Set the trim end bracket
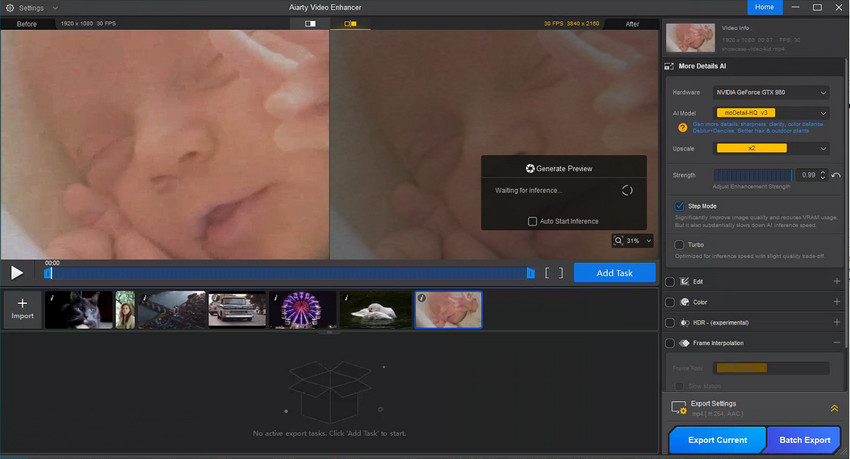The image size is (850, 459). [561, 273]
